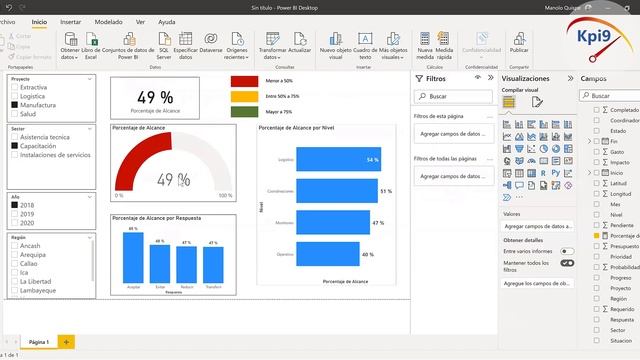Open the format visual paintbrush icon
Screen dimensions: 640x360
pos(537,102)
